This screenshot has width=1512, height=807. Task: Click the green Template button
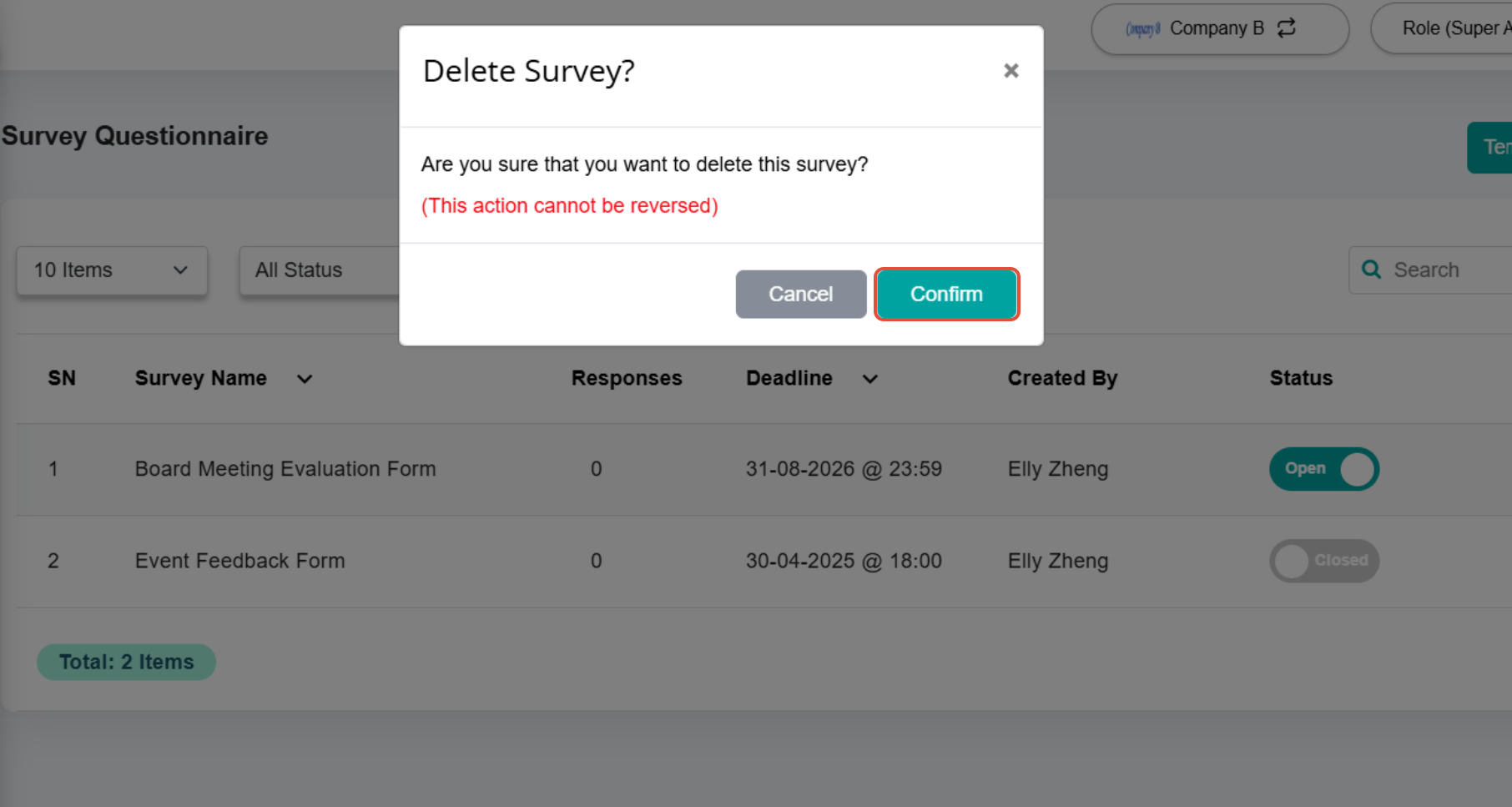(x=1490, y=148)
